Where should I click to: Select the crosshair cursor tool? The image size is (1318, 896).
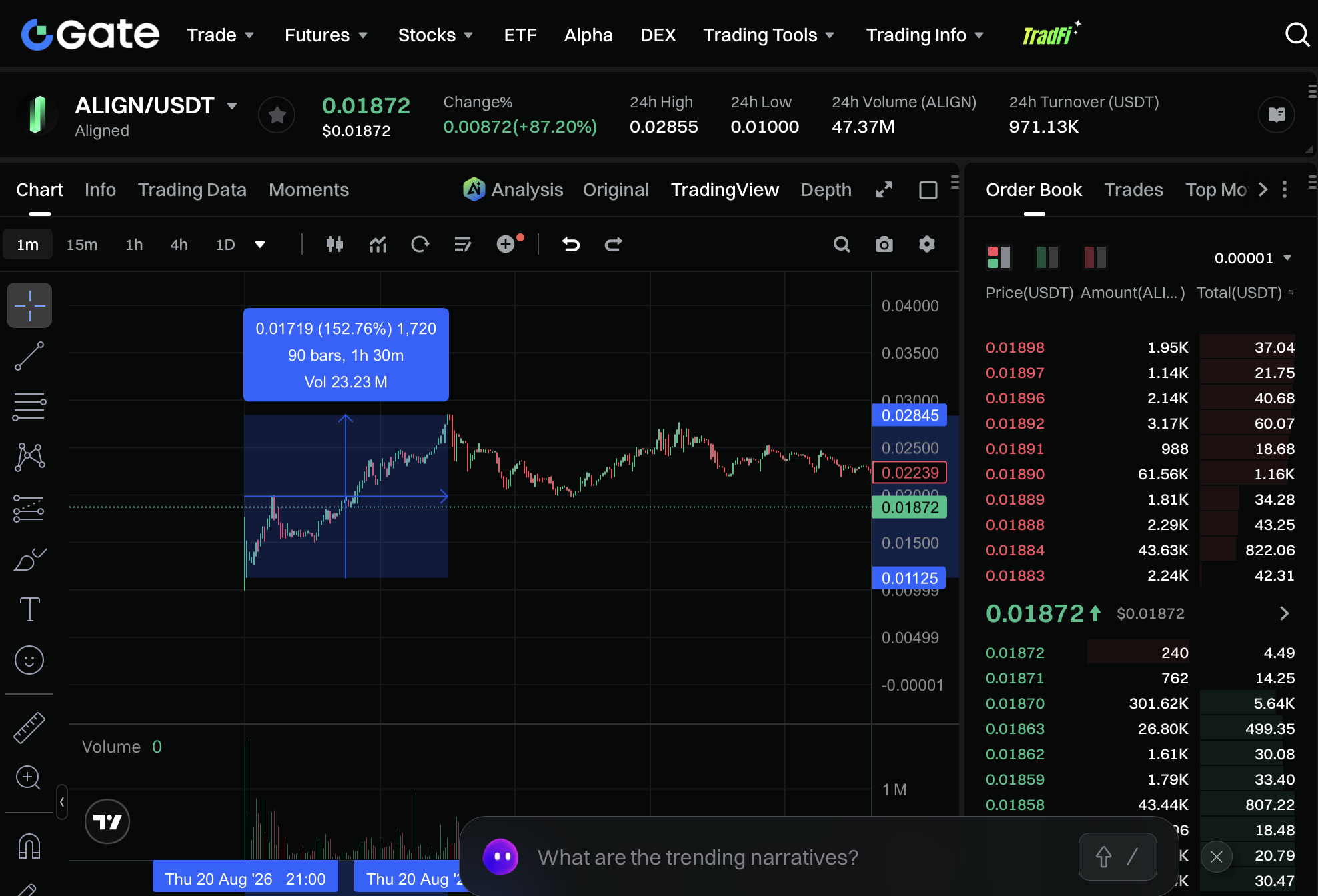29,306
